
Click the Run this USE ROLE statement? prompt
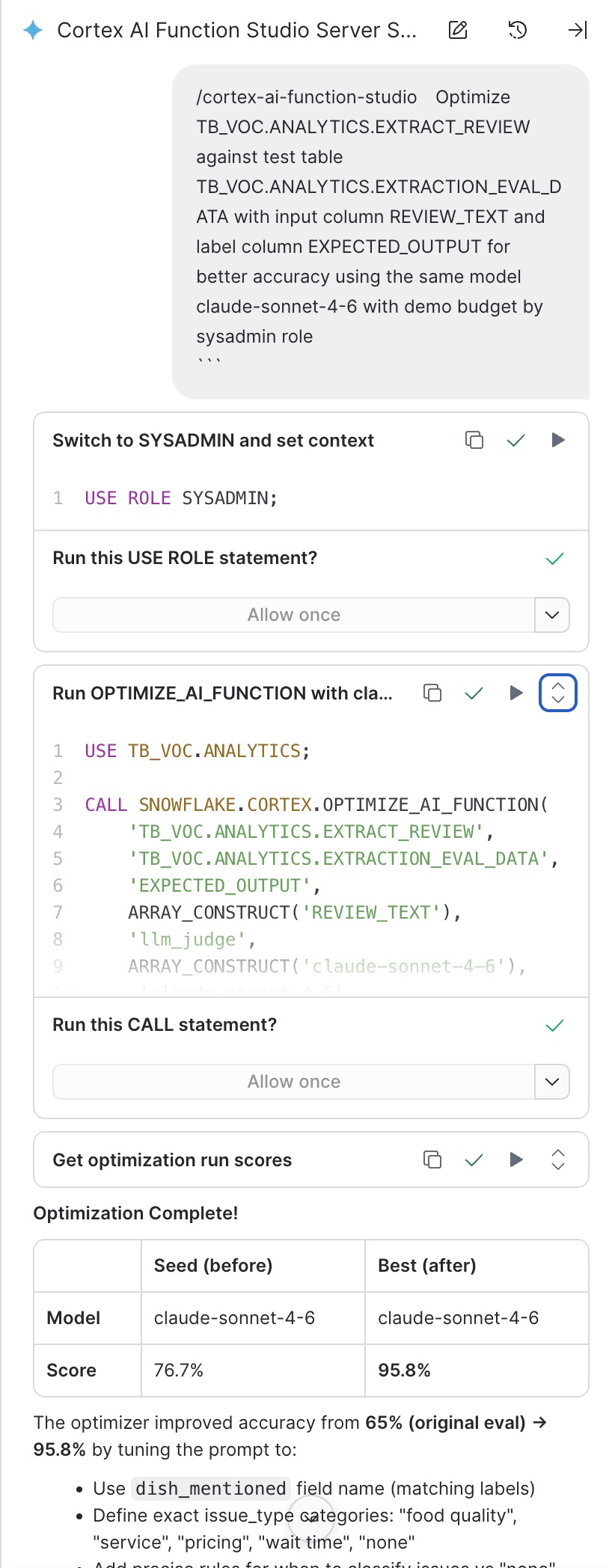(x=185, y=558)
